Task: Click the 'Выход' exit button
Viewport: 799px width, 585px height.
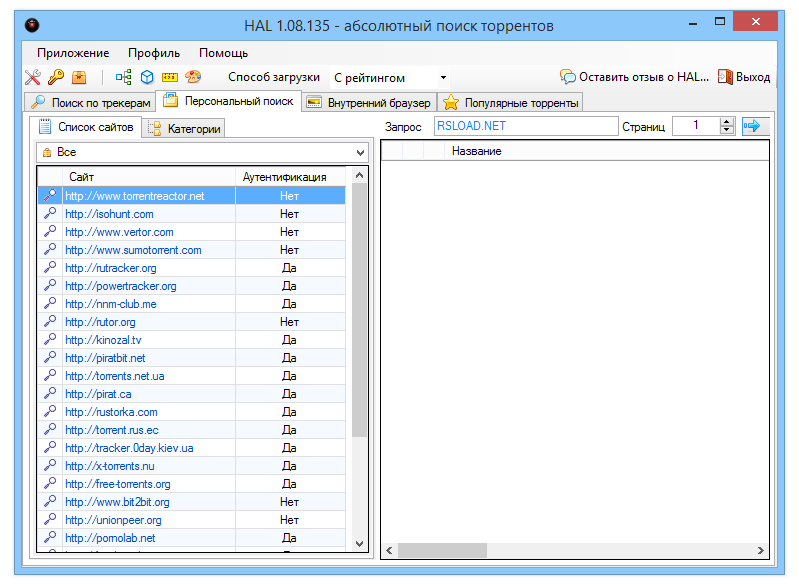Action: pyautogui.click(x=744, y=77)
